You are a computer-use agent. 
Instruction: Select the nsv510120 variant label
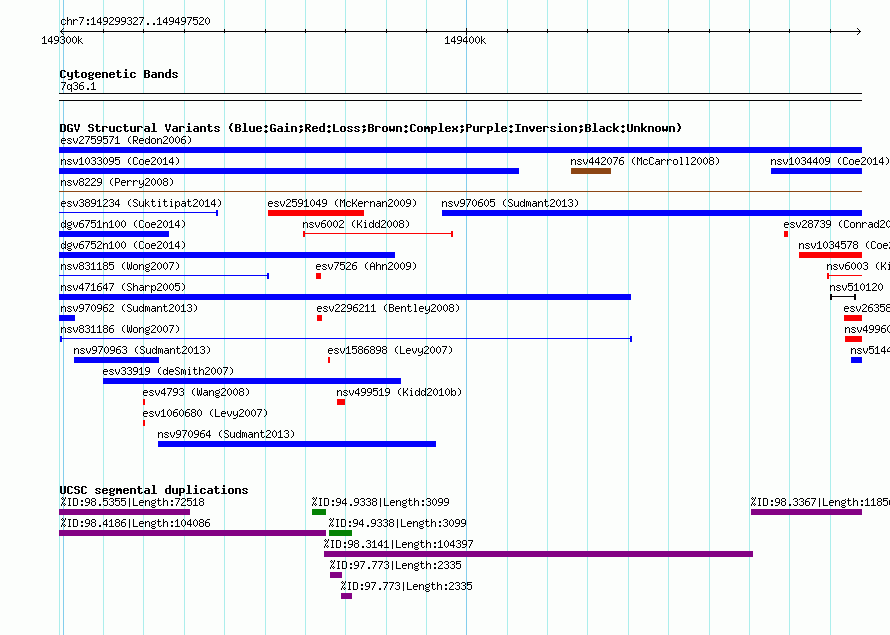tap(856, 287)
